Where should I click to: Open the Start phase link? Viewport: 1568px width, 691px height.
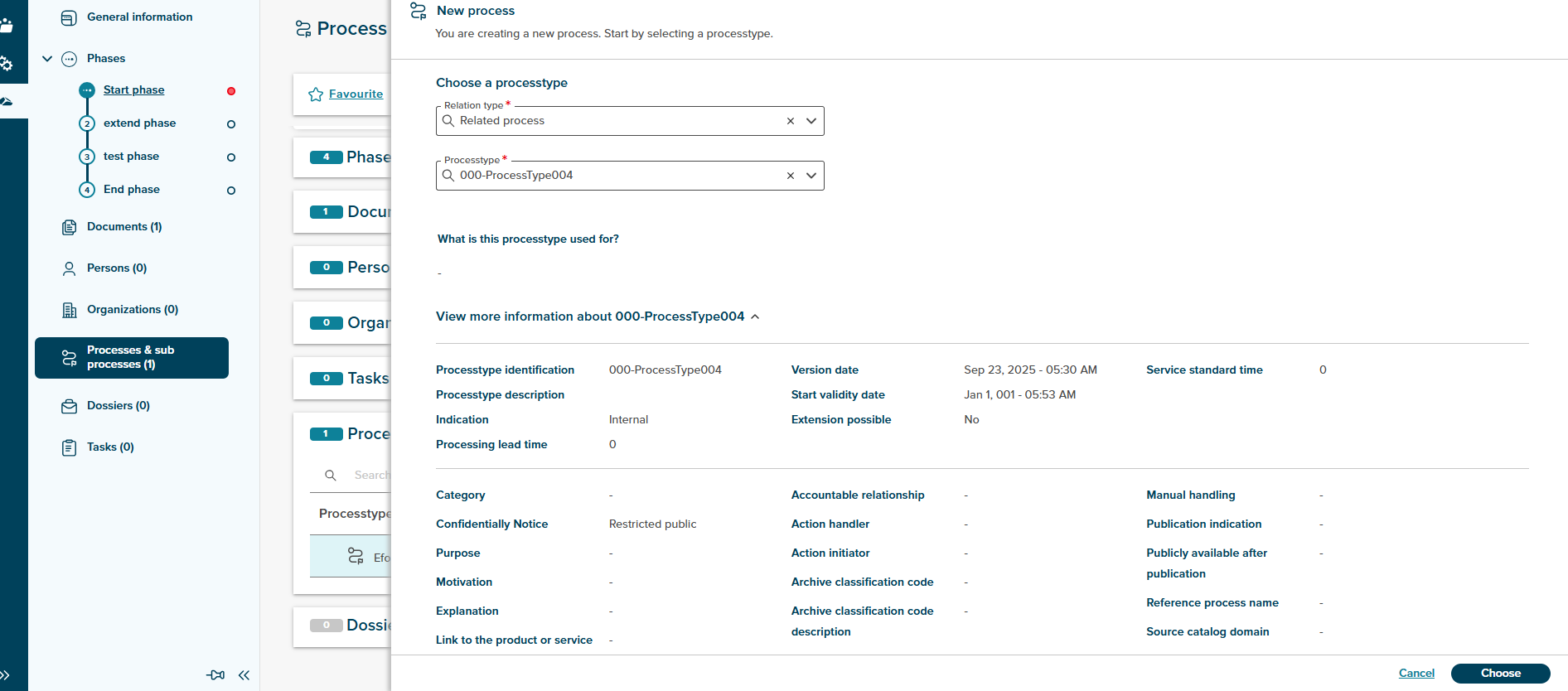(133, 90)
